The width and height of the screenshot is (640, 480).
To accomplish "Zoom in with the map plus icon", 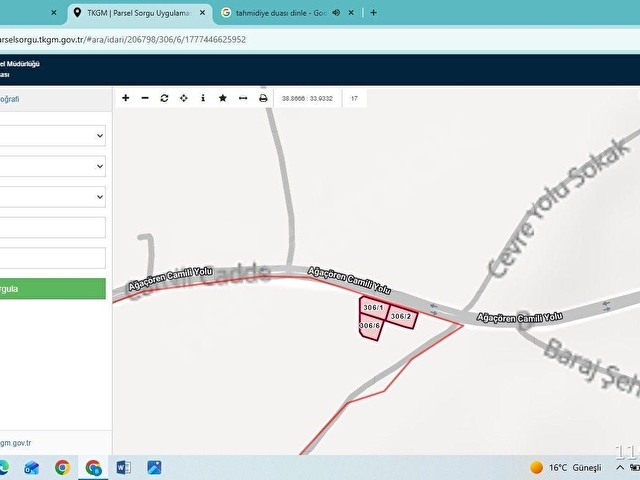I will click(x=125, y=98).
